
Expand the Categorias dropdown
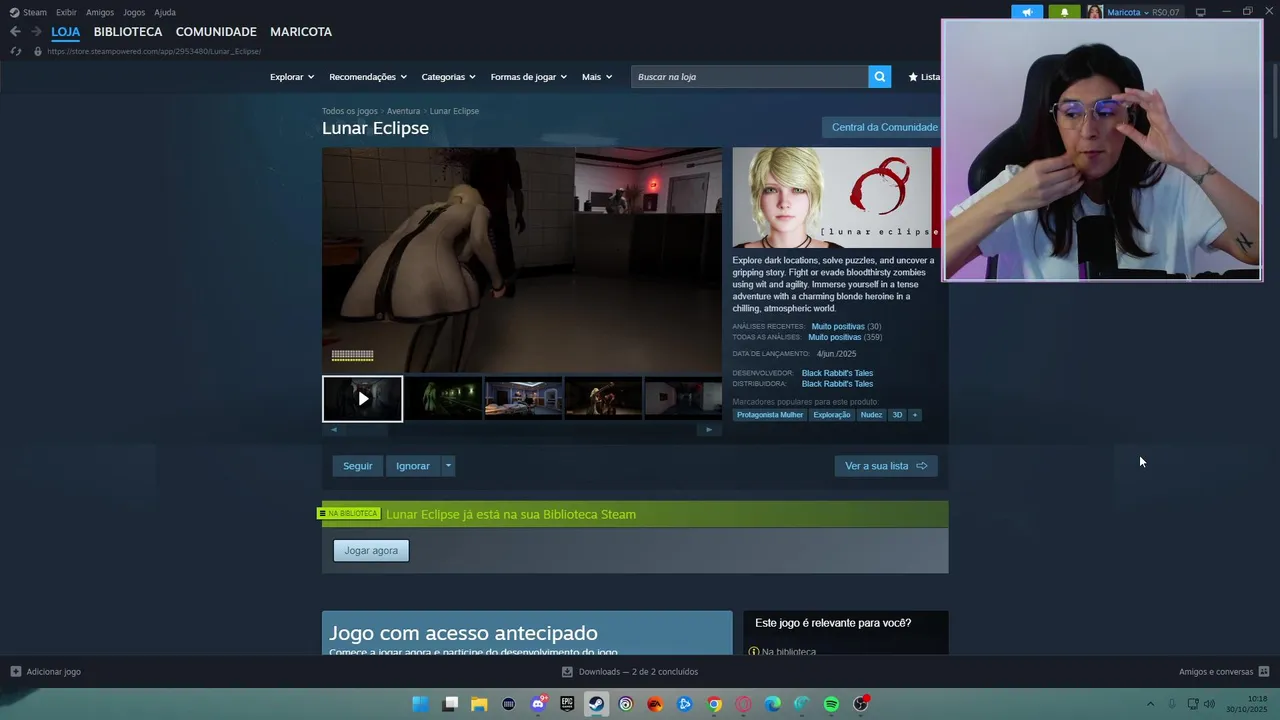click(448, 77)
